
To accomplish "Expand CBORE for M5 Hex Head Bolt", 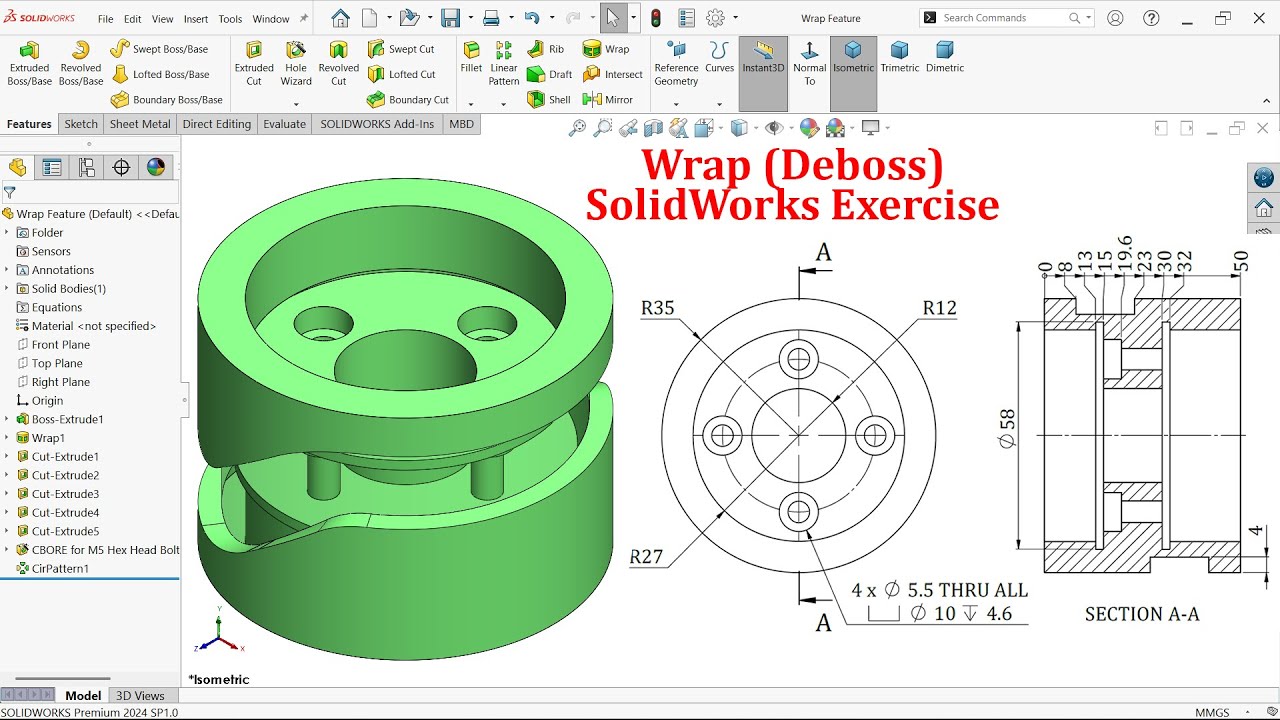I will point(7,550).
